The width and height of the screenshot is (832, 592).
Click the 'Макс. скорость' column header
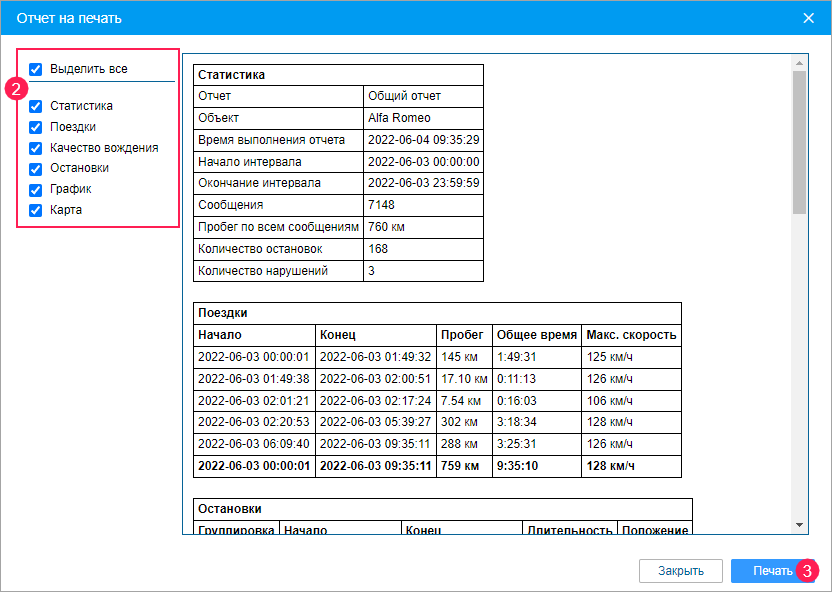pos(631,335)
